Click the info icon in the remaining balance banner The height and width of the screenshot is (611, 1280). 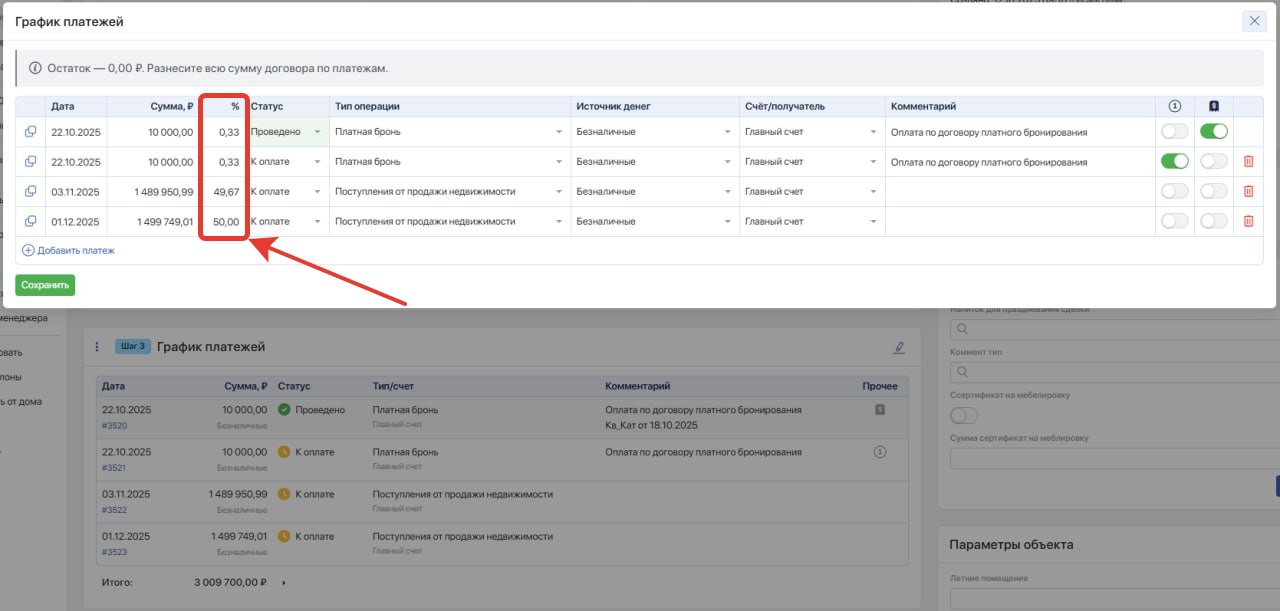pyautogui.click(x=36, y=69)
